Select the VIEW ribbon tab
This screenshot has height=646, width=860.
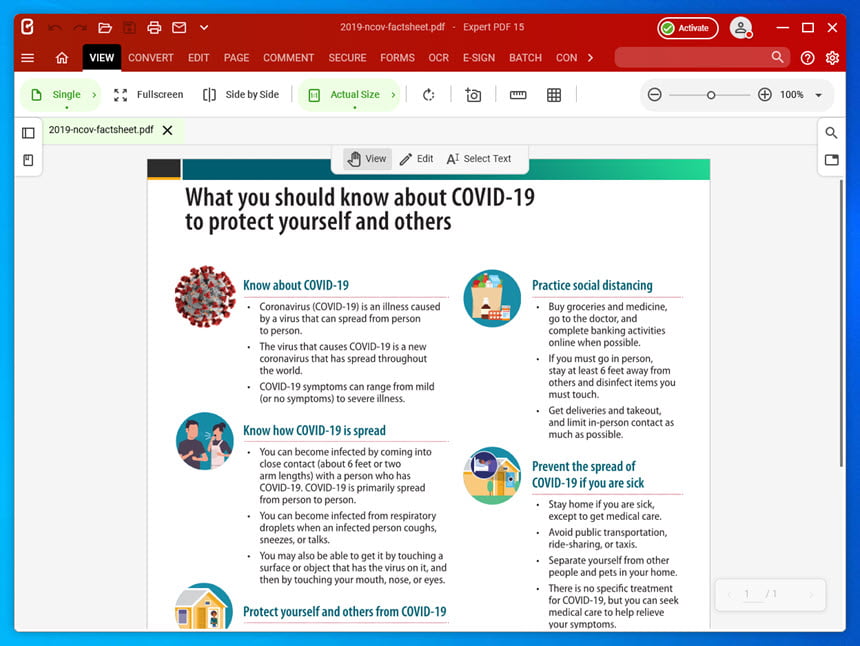[101, 58]
